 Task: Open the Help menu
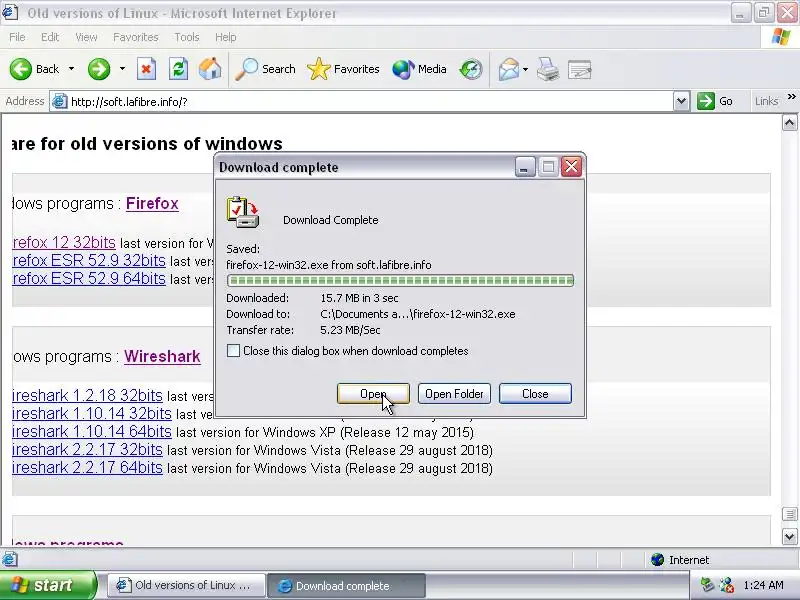click(226, 37)
